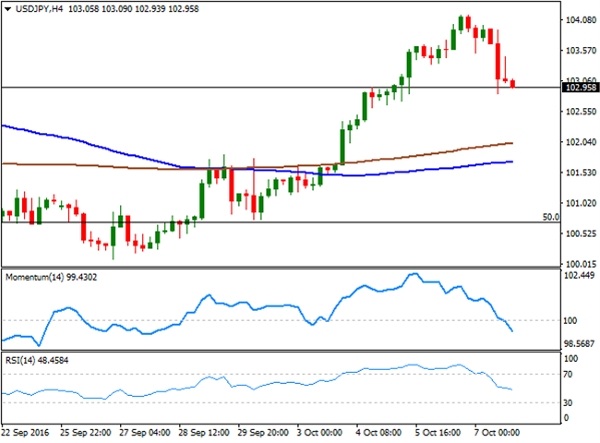Viewport: 600px width, 443px height.
Task: Click the 104.080 price axis label
Action: (x=581, y=20)
